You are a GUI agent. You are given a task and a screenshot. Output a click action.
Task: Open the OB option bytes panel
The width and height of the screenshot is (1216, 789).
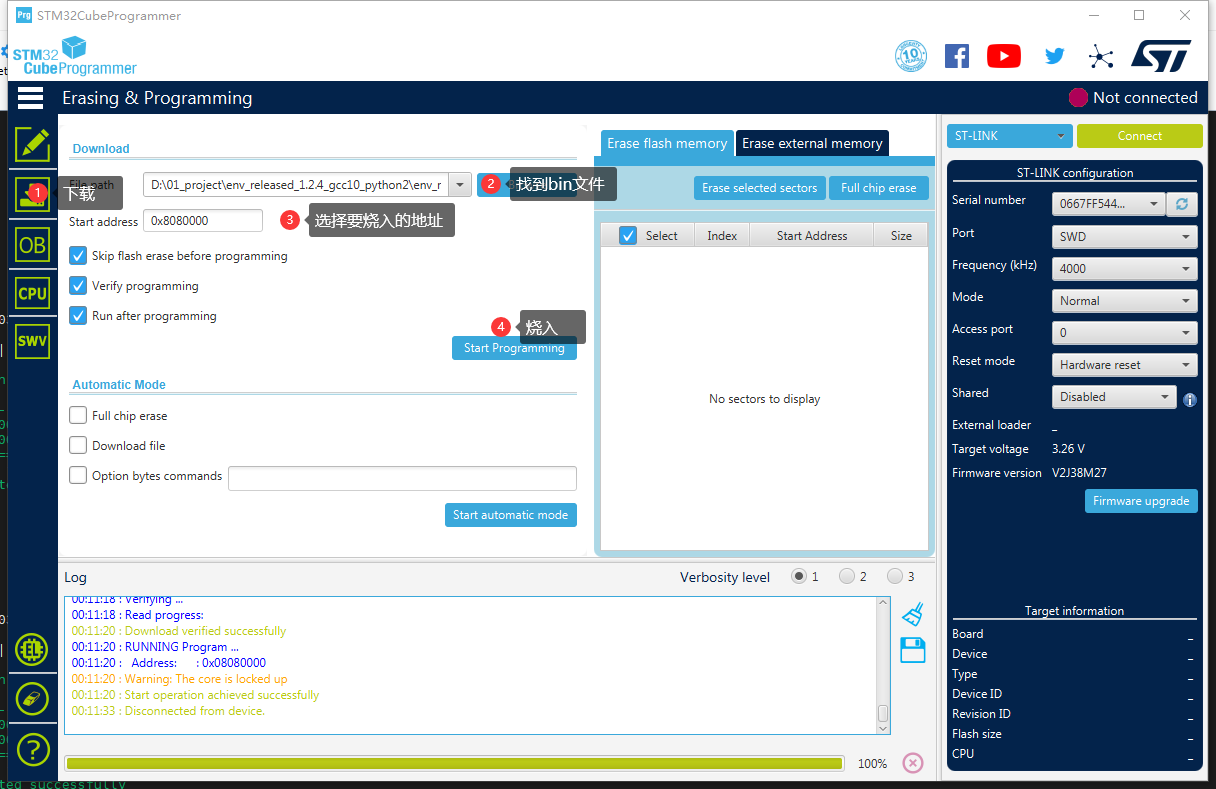click(x=32, y=244)
